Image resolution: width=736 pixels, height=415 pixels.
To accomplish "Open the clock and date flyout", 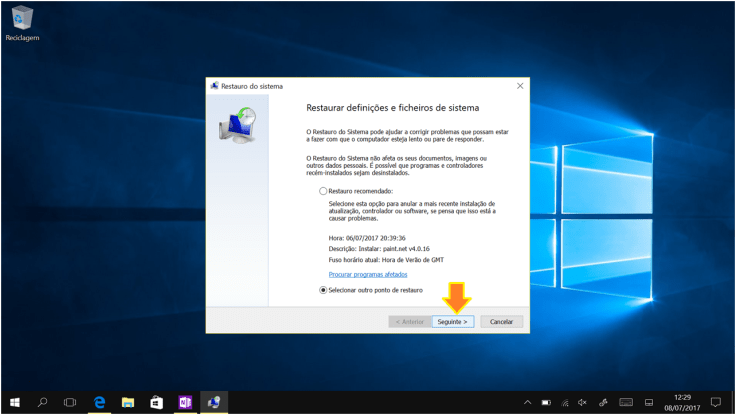I will coord(683,402).
